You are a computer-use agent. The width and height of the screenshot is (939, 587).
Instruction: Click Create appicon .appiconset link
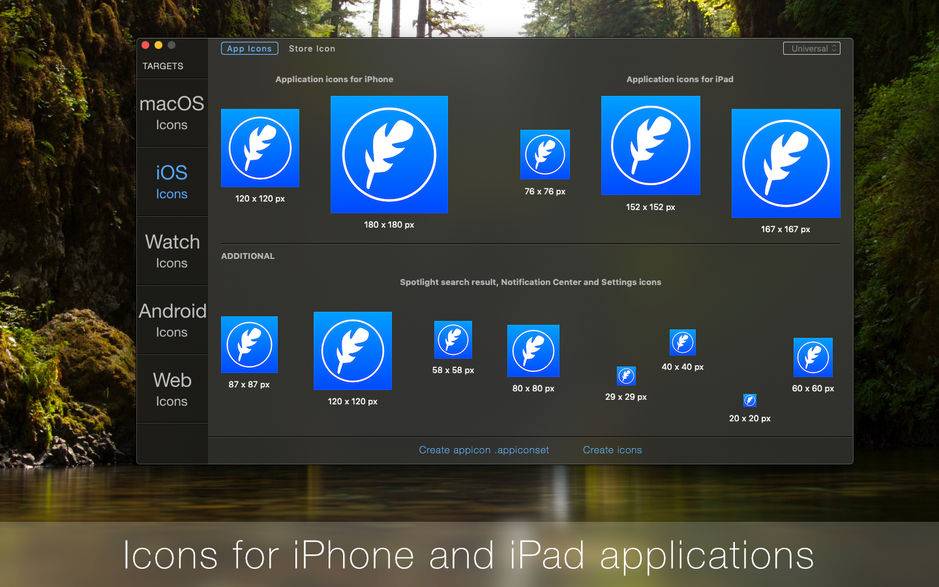point(484,450)
